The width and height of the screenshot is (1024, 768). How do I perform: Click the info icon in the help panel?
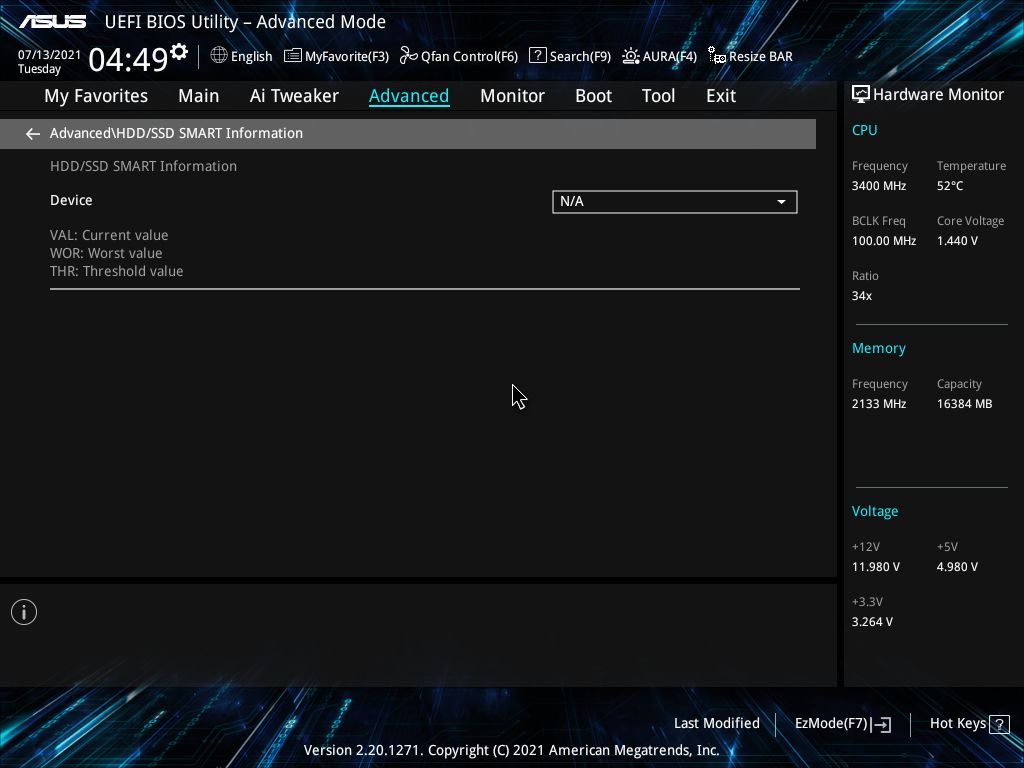pyautogui.click(x=24, y=612)
